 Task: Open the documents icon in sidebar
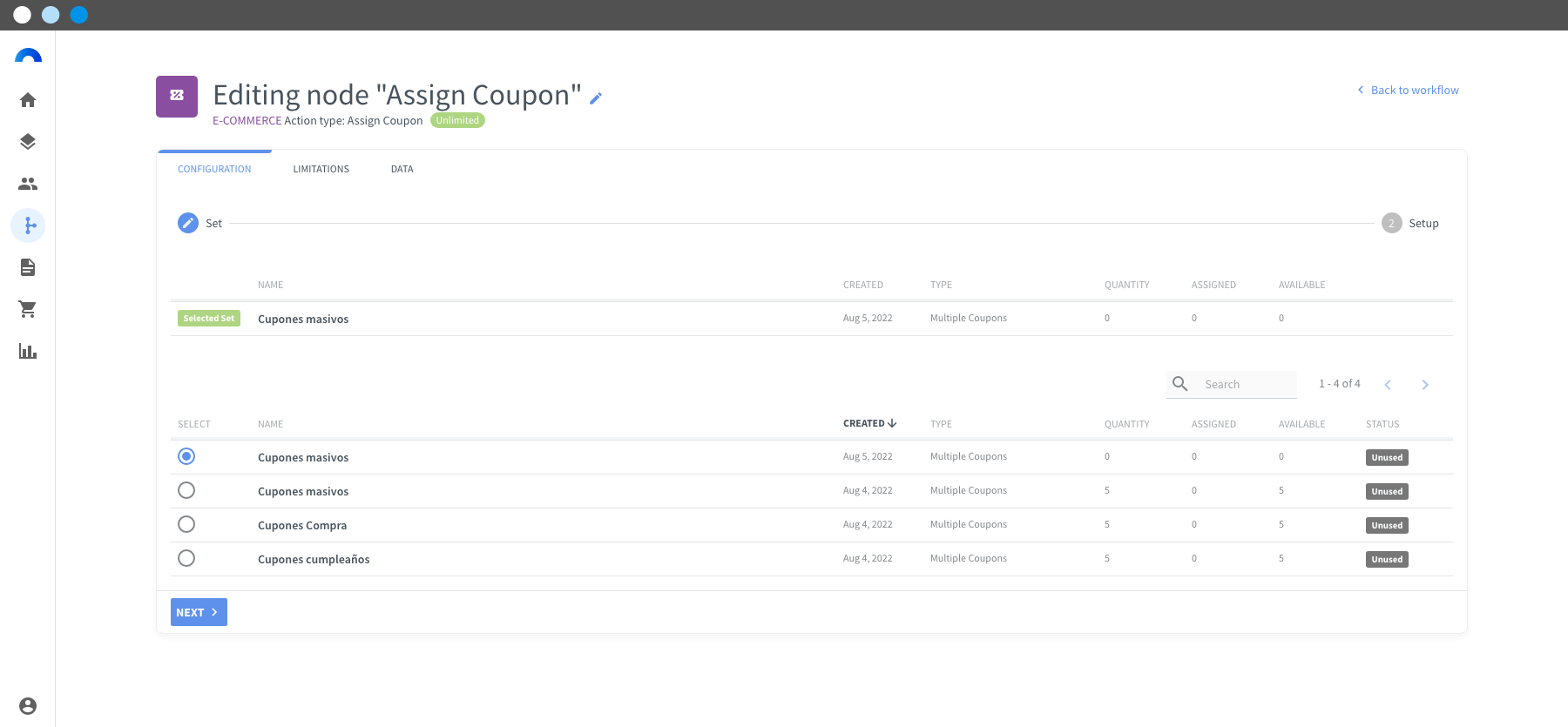tap(28, 267)
